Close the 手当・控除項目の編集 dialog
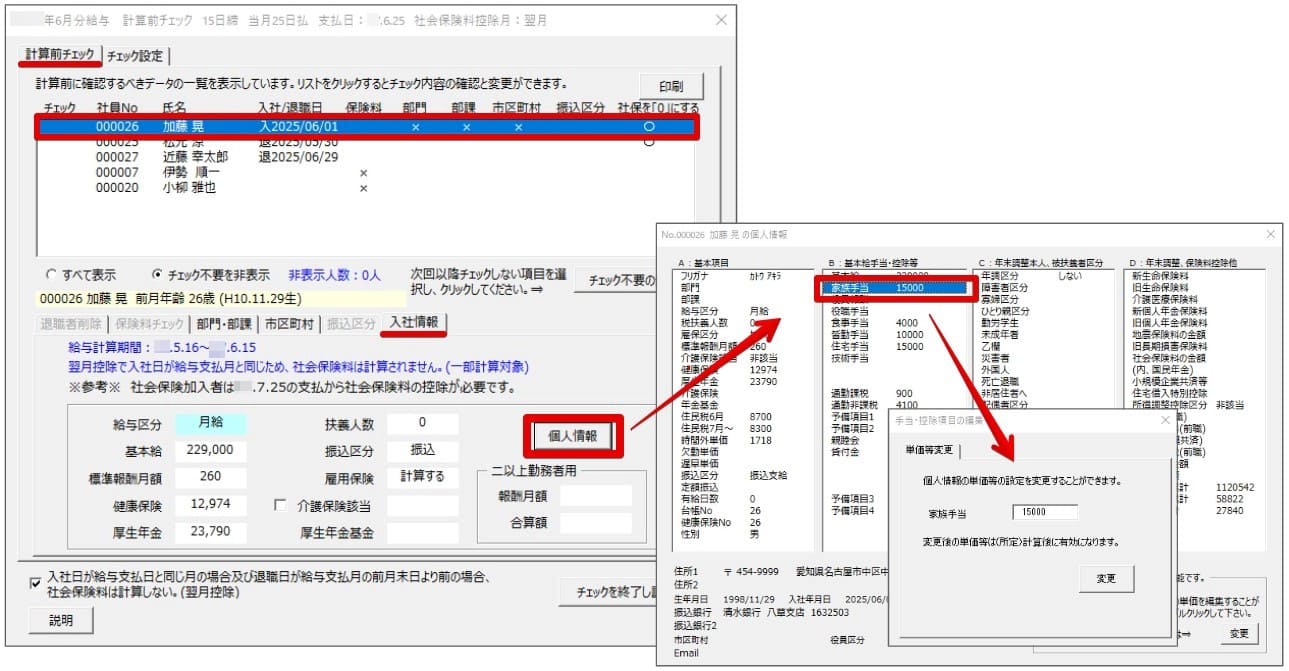This screenshot has width=1289, height=671. 1165,421
